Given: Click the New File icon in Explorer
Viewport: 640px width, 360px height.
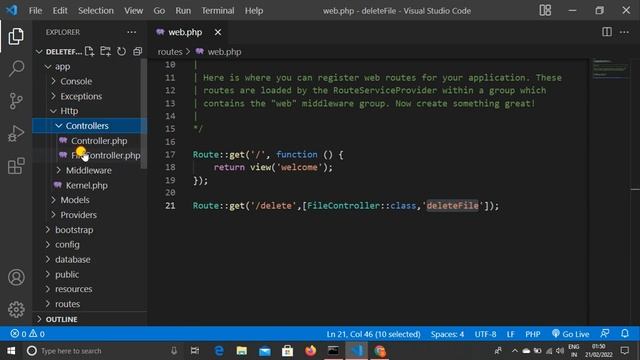Looking at the screenshot, I should tap(89, 51).
